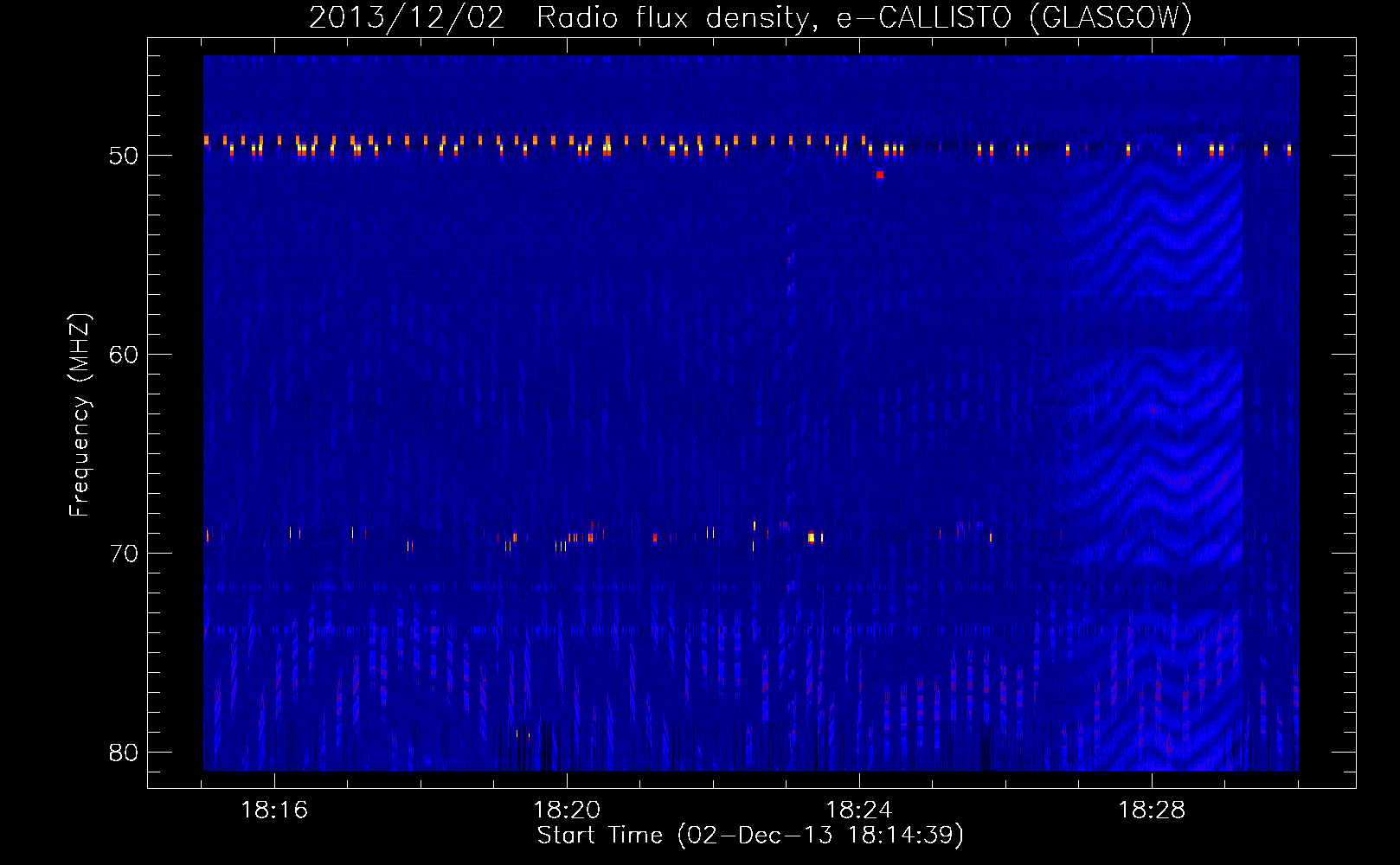
Task: Click the time tick label 18:20
Action: point(567,811)
